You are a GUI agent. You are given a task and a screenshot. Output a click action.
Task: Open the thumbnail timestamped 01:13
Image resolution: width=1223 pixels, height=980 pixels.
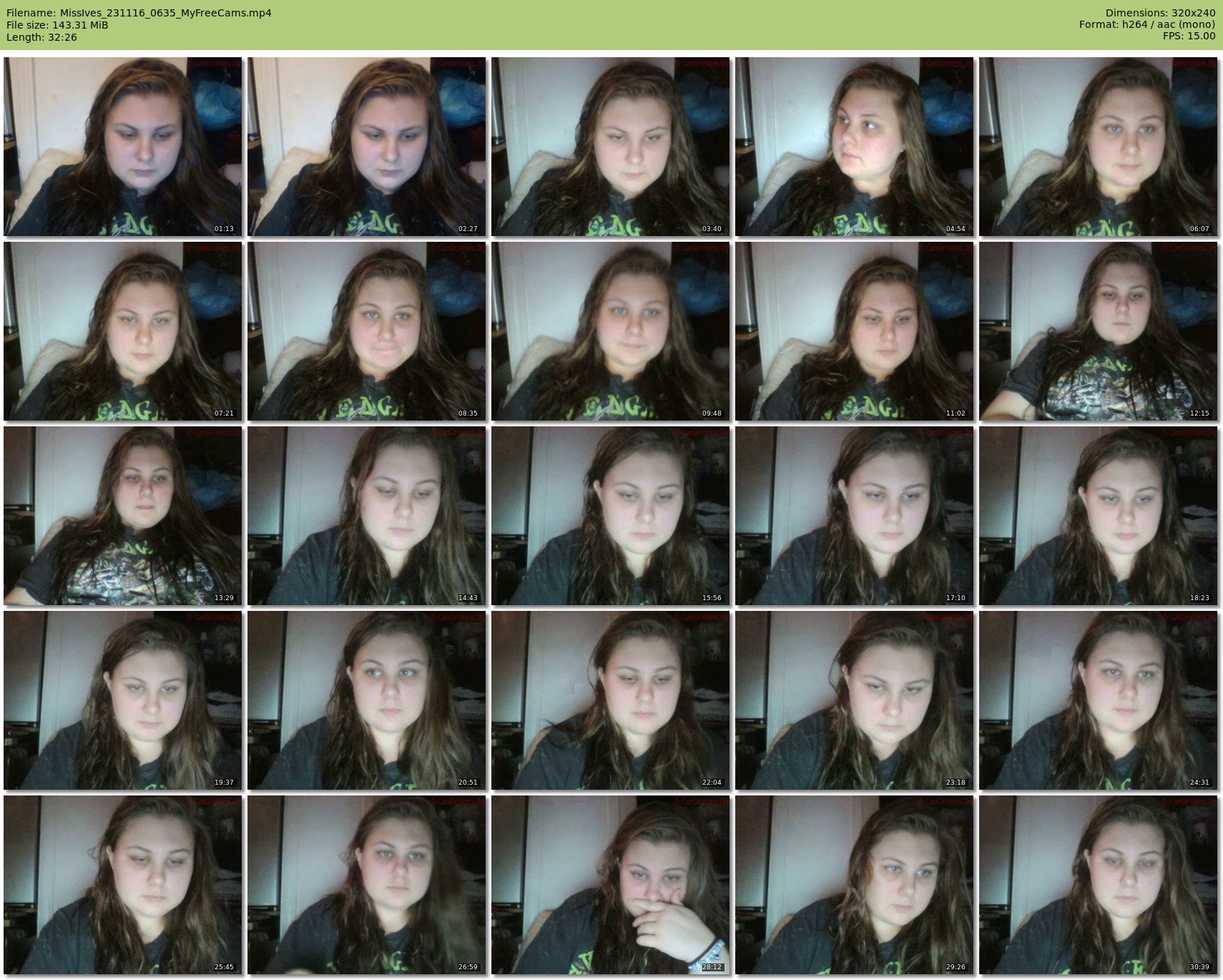[123, 147]
